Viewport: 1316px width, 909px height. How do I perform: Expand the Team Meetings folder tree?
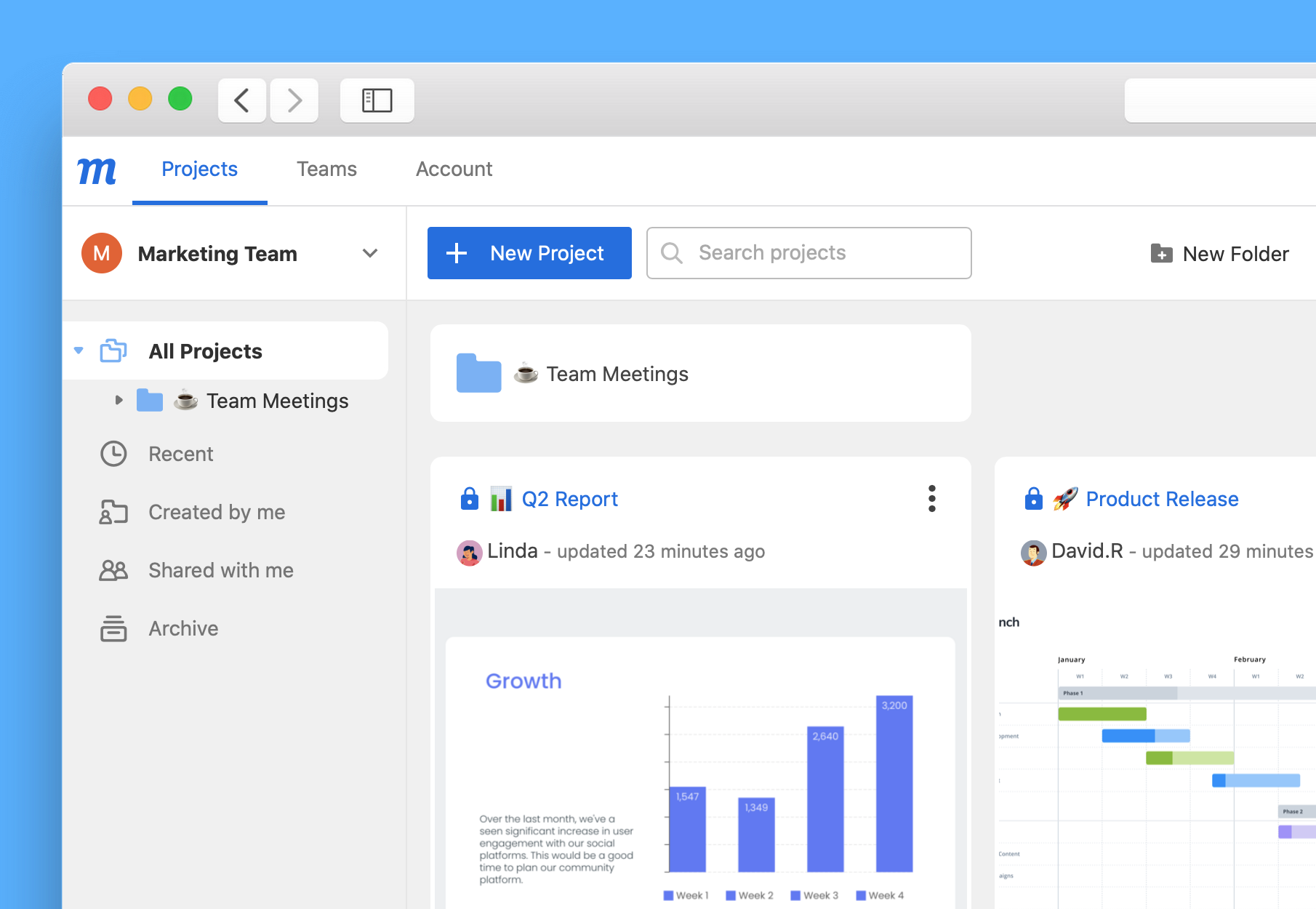pos(119,400)
